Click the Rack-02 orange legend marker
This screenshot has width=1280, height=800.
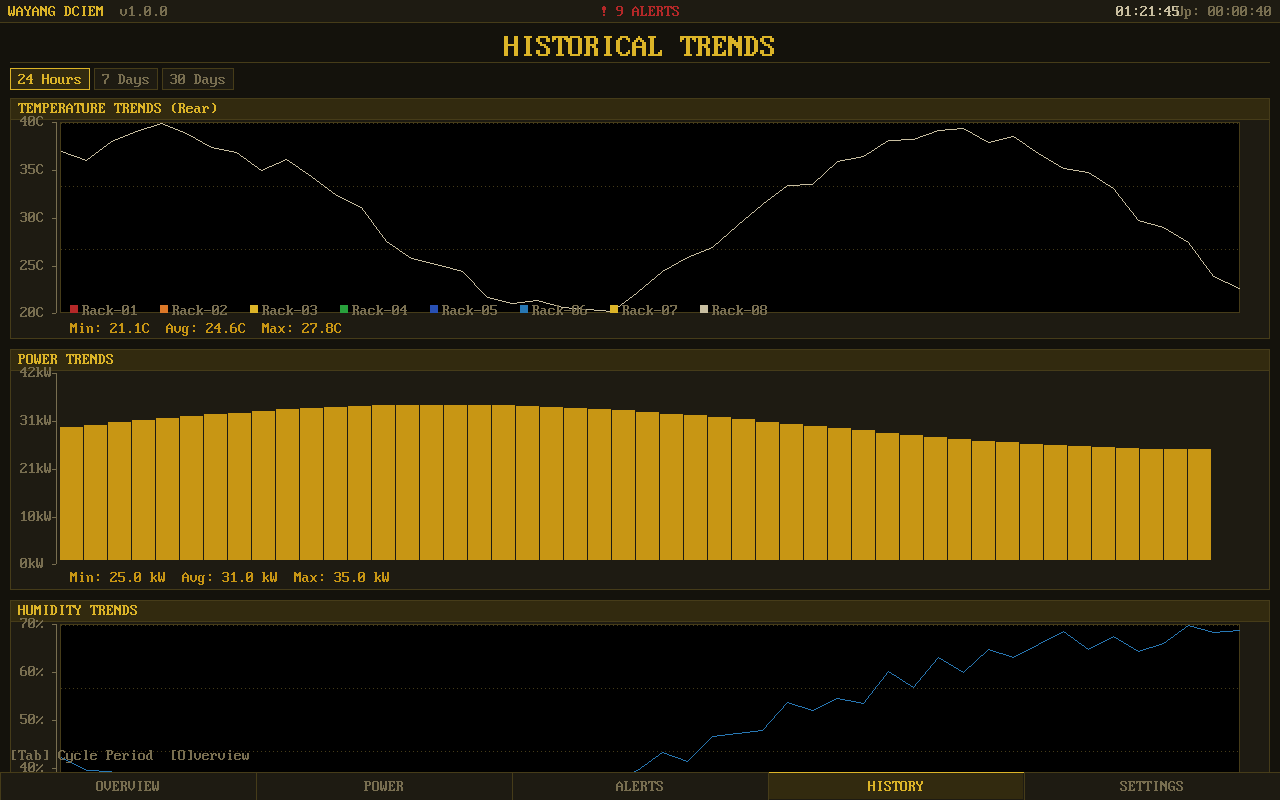[163, 310]
